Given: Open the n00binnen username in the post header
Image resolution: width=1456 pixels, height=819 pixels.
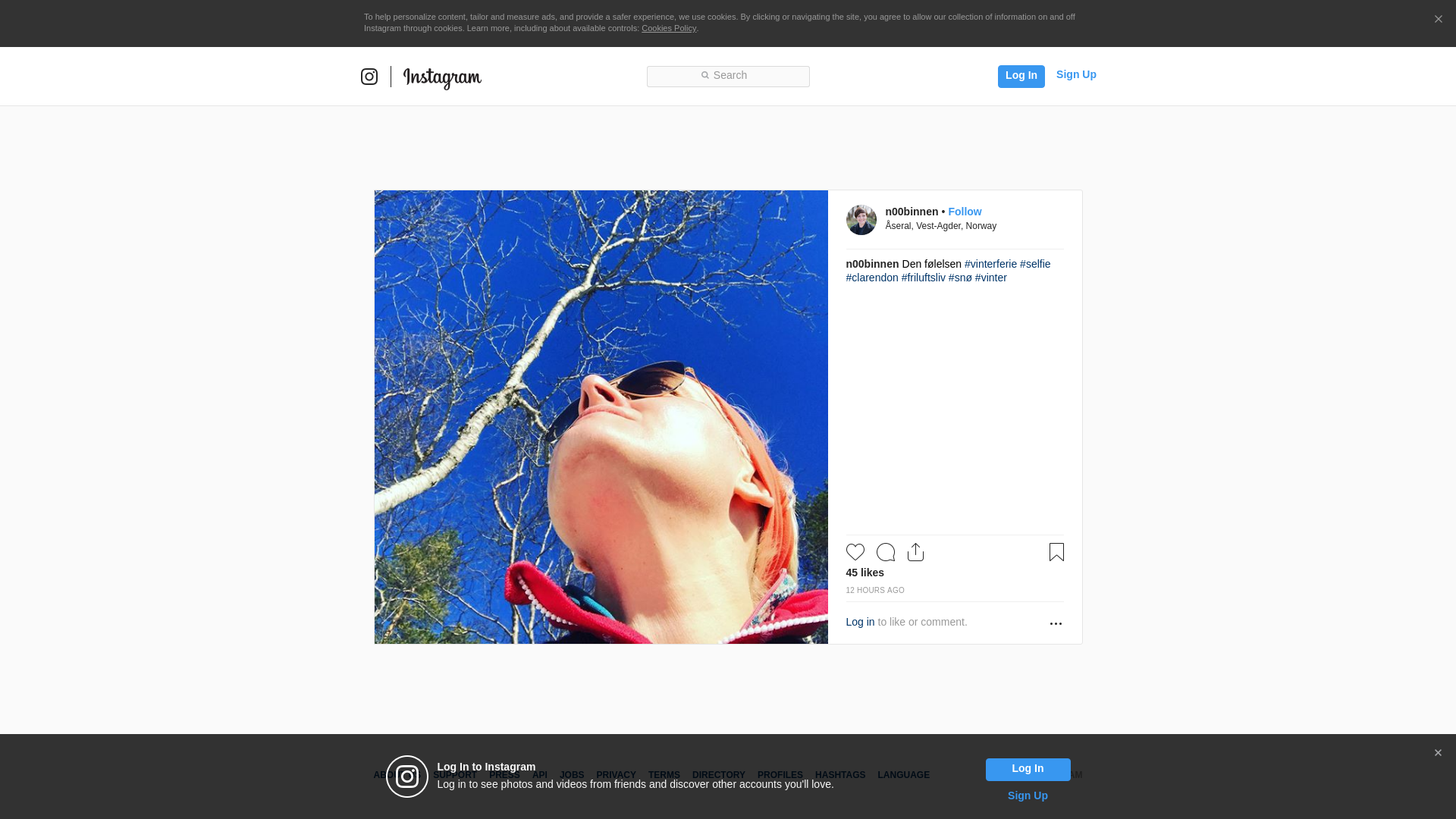Looking at the screenshot, I should tap(912, 212).
